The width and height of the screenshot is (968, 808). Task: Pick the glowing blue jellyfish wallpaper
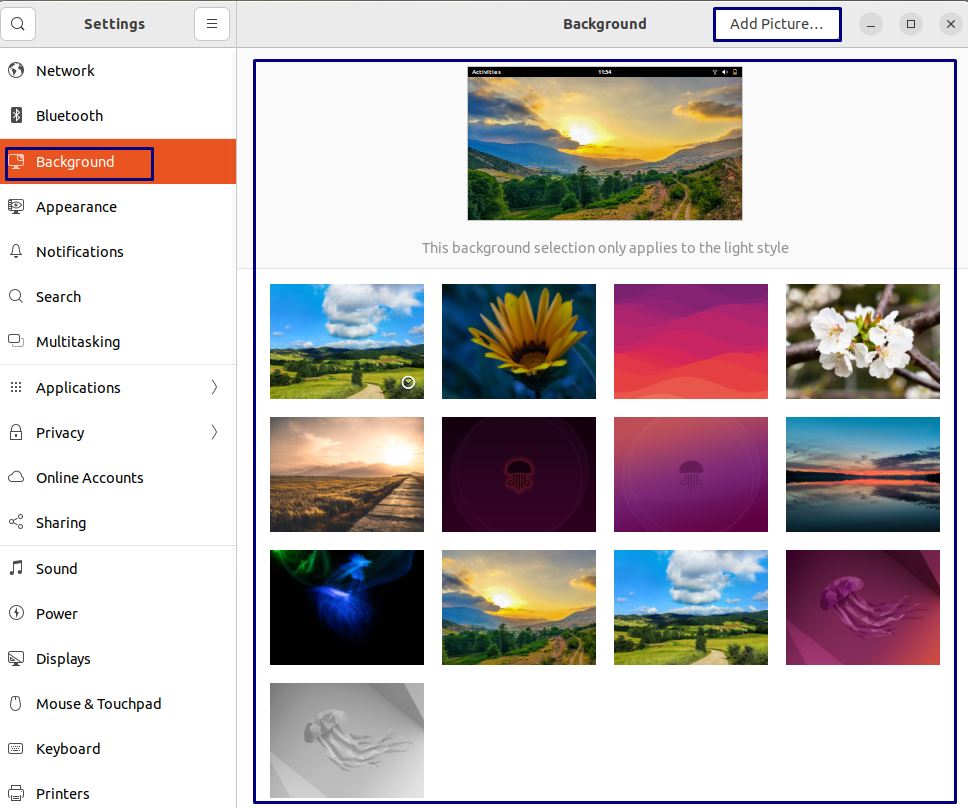click(x=347, y=607)
